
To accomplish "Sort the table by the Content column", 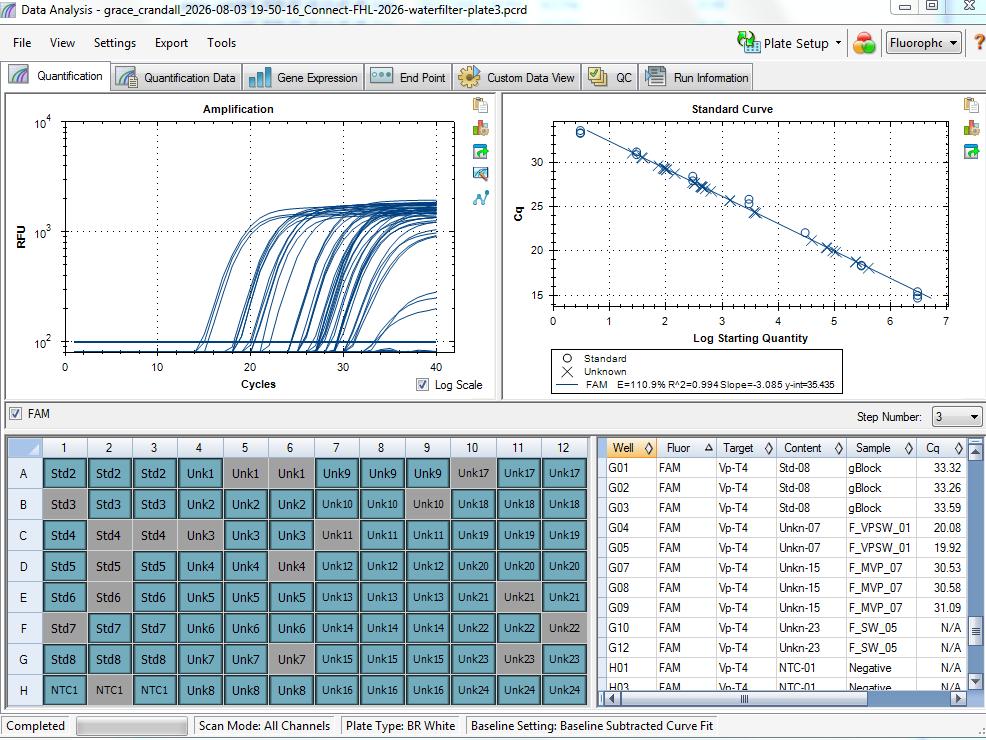I will [812, 448].
